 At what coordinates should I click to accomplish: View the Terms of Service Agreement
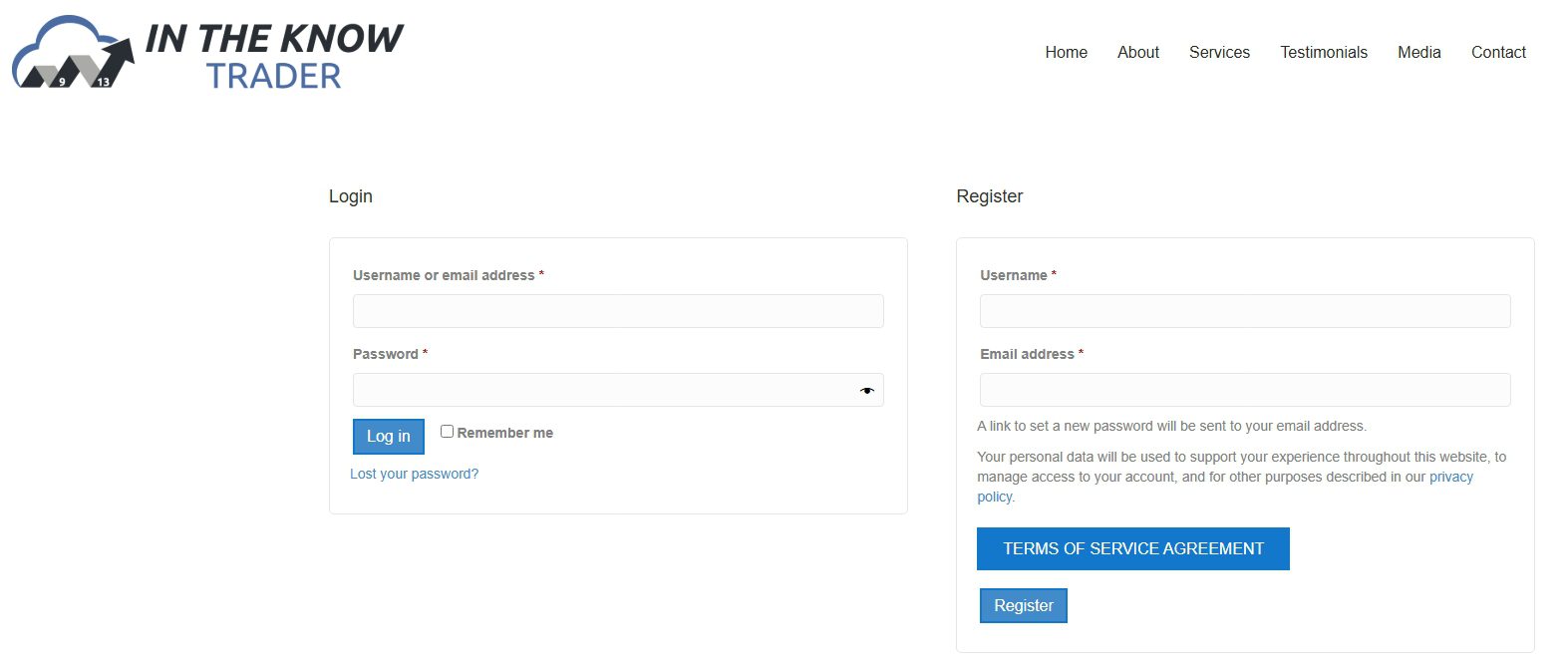click(1133, 549)
